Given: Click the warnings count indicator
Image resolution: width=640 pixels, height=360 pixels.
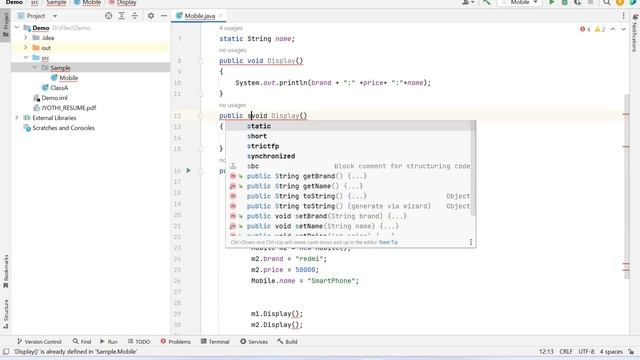Looking at the screenshot, I should coord(600,29).
